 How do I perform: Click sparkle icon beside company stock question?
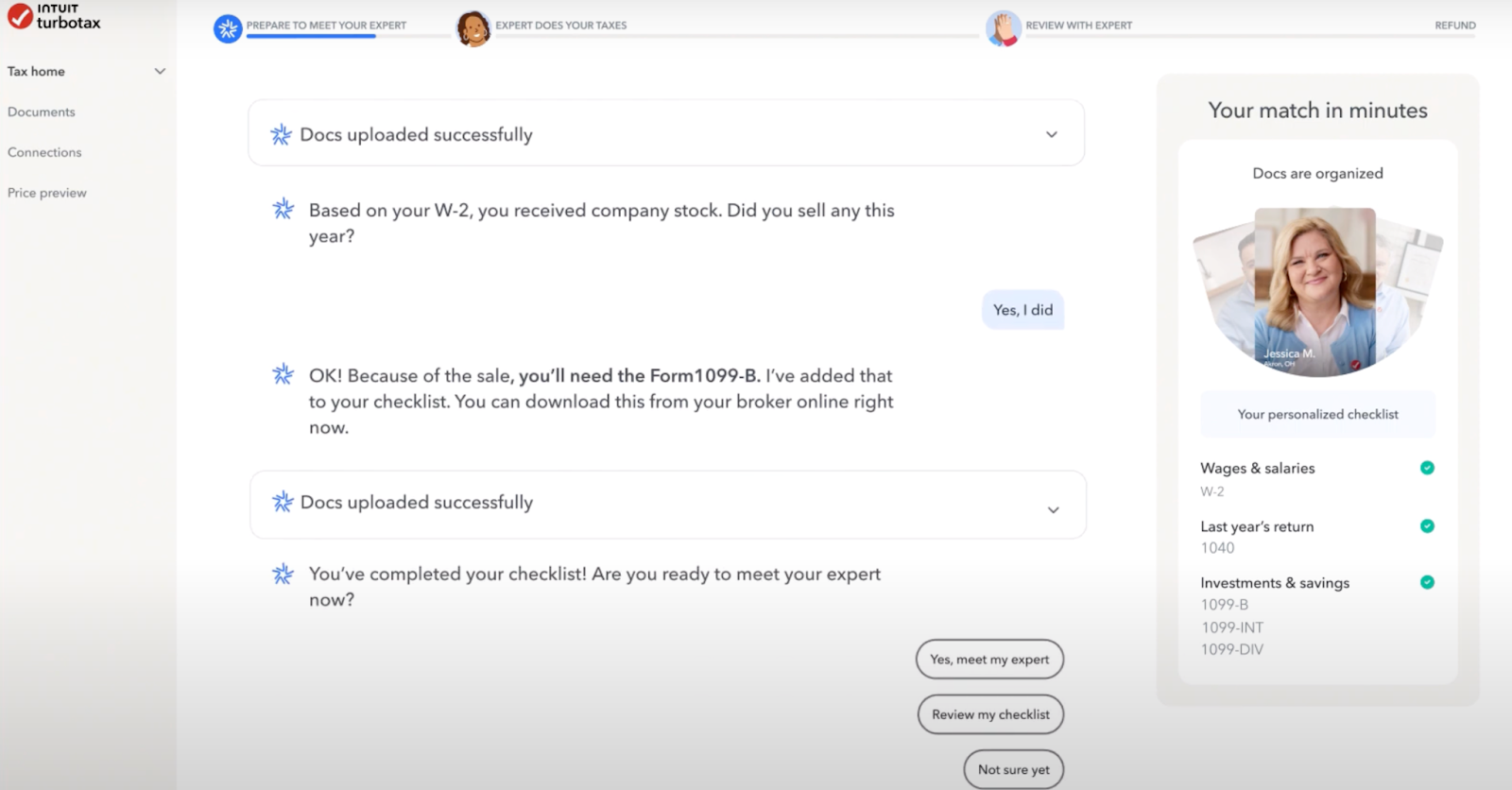coord(283,209)
